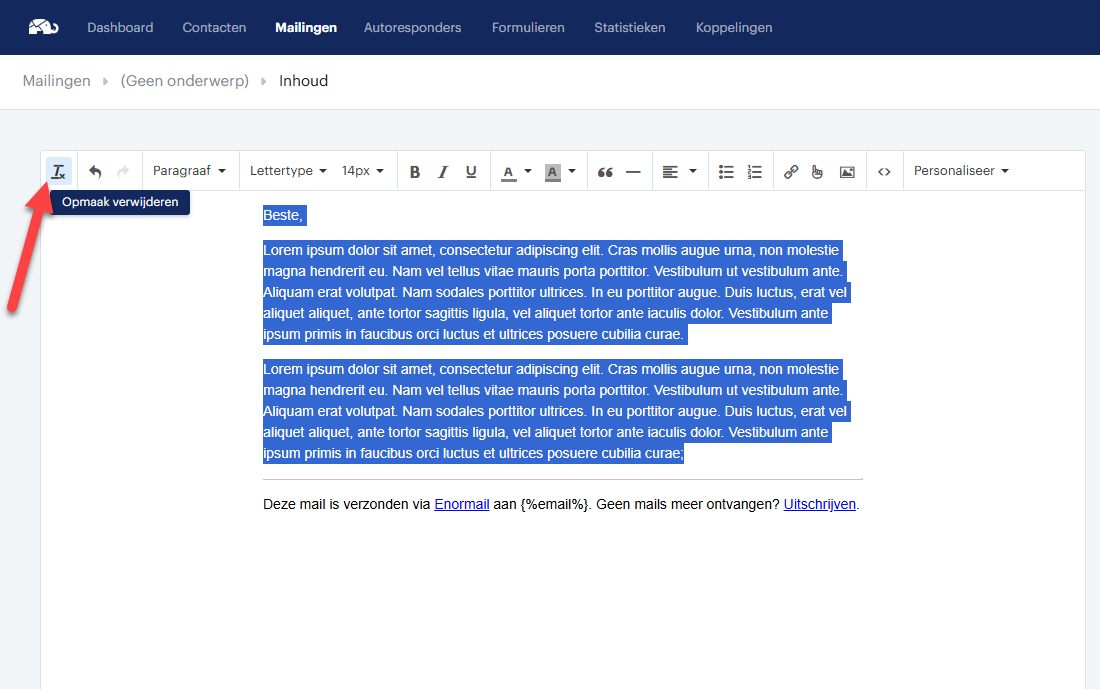Open the Contacten menu

pos(214,27)
